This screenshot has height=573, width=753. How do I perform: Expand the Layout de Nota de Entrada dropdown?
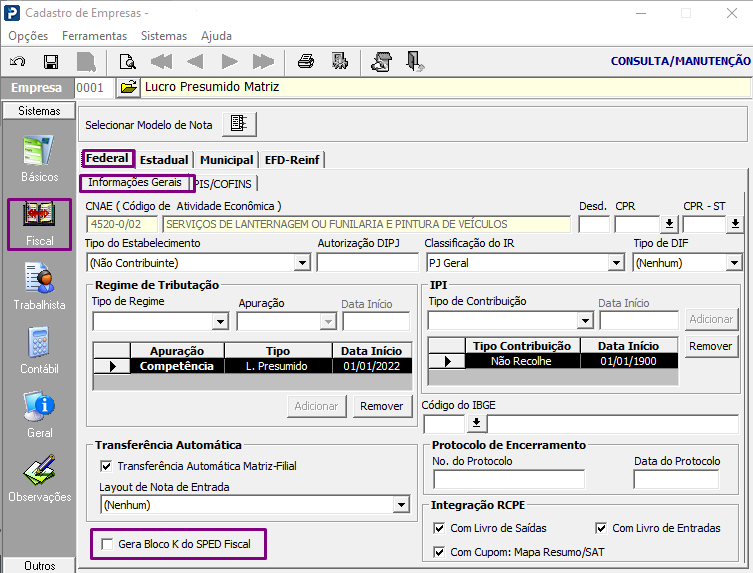pyautogui.click(x=401, y=505)
